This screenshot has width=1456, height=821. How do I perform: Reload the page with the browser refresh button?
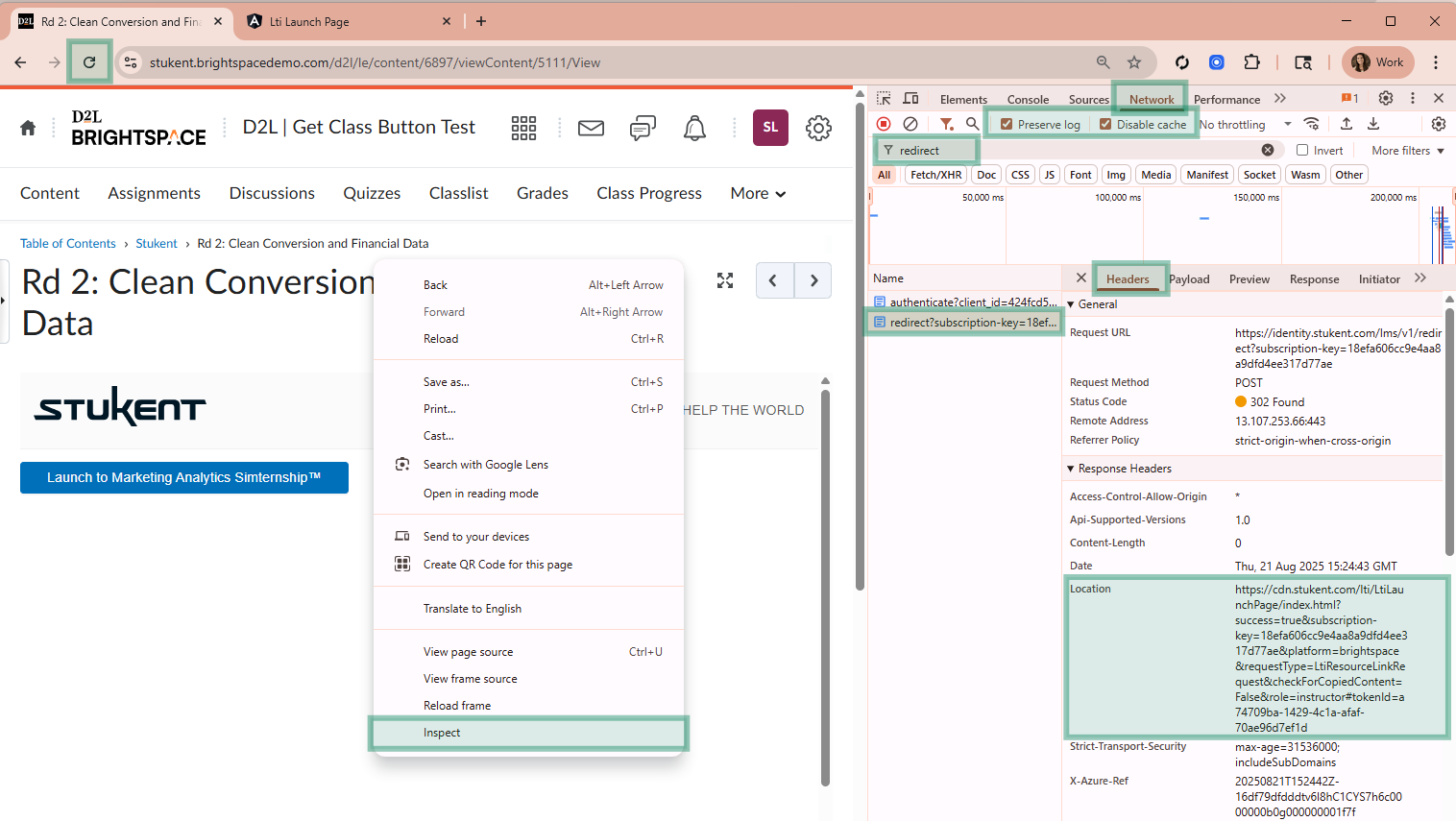click(x=89, y=62)
